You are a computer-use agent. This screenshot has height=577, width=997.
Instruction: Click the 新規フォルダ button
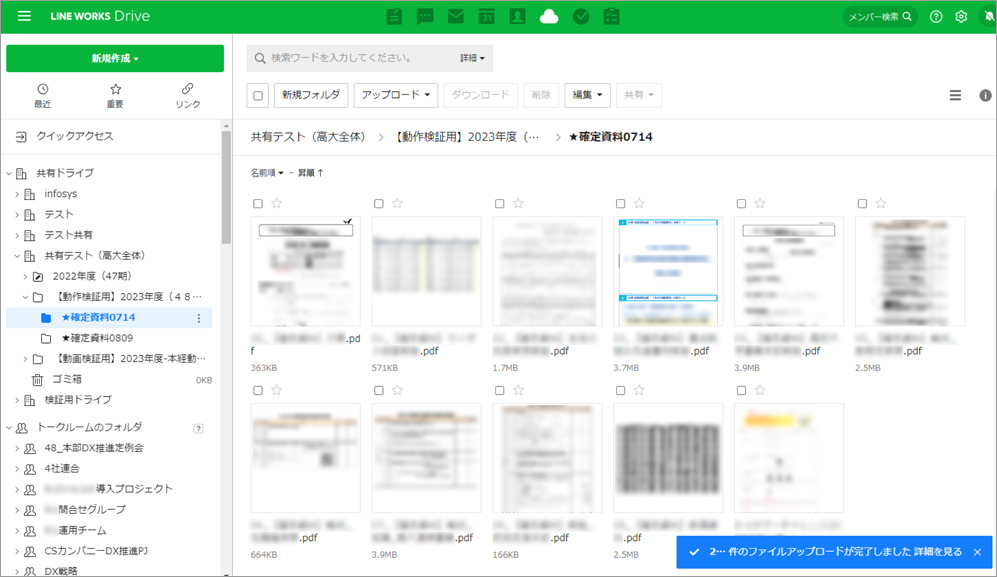click(310, 95)
